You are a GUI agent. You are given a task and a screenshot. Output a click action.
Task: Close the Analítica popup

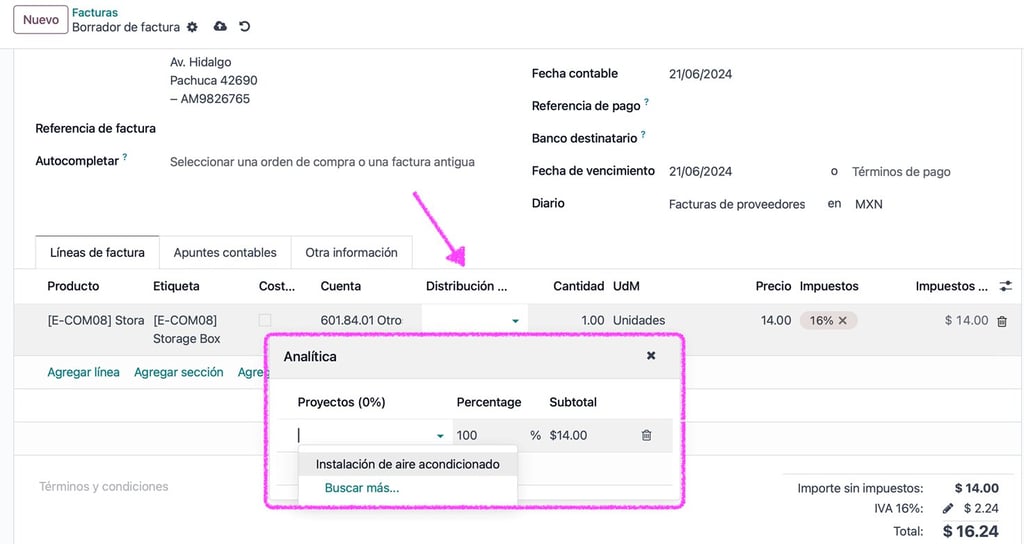[650, 356]
